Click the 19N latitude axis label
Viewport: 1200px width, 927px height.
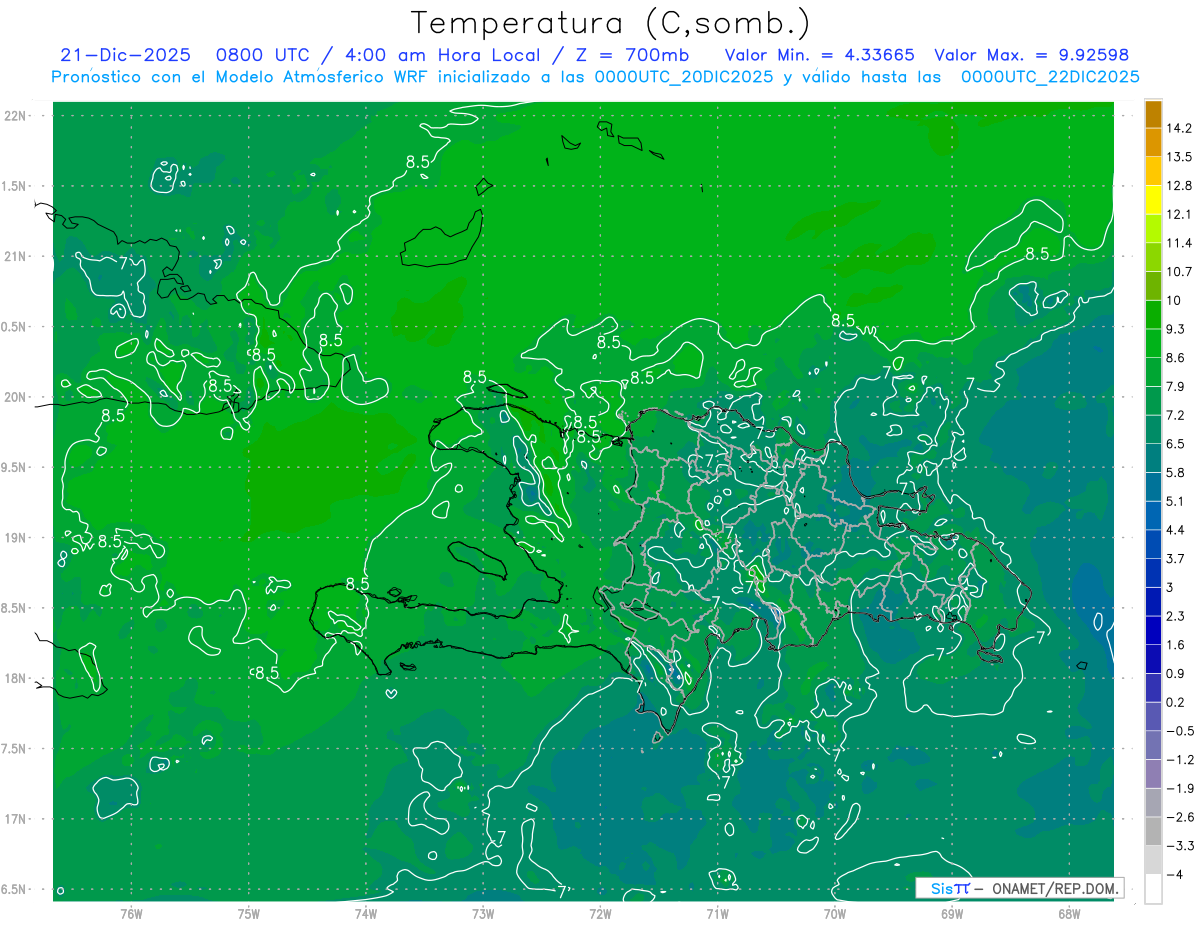[16, 538]
